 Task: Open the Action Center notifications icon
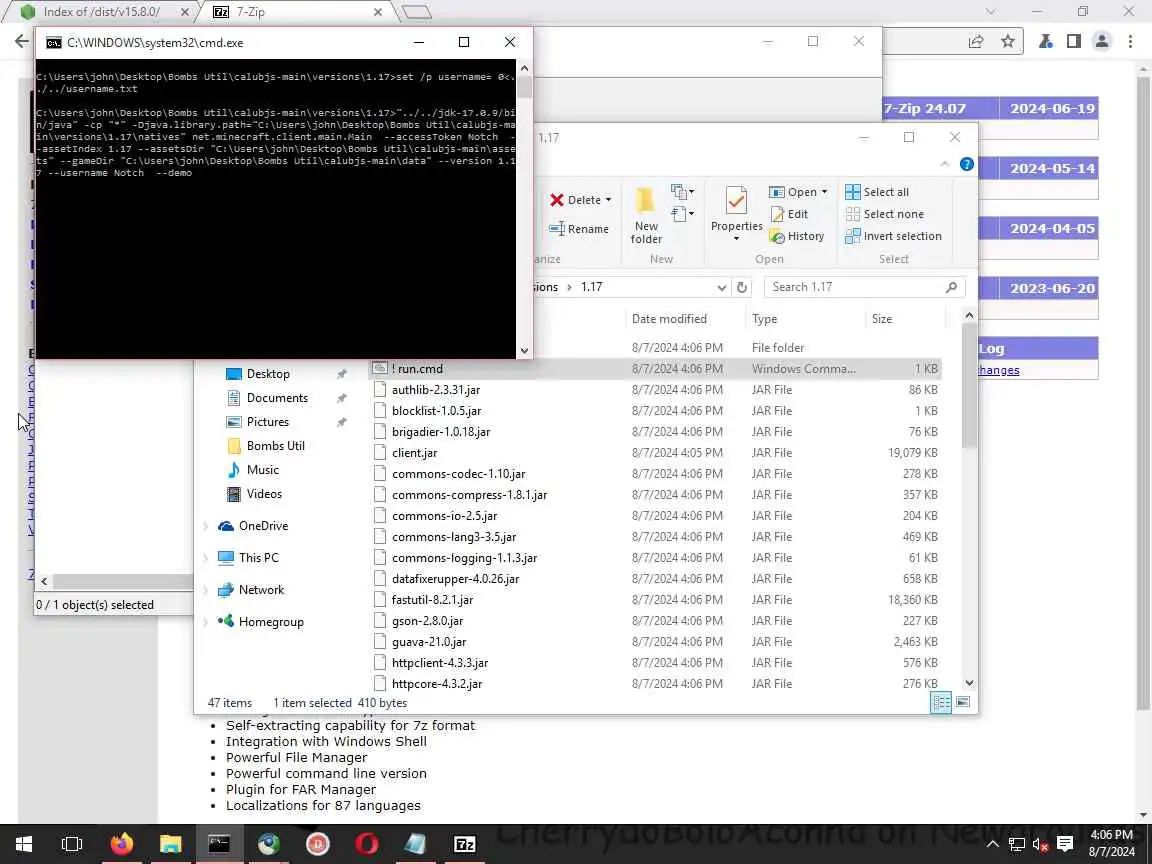(x=1065, y=844)
